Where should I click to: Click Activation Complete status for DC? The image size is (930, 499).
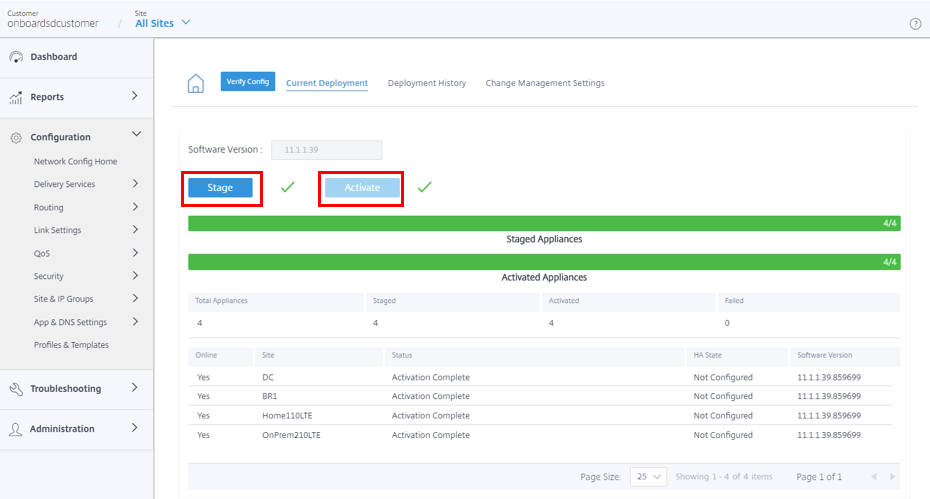tap(431, 377)
